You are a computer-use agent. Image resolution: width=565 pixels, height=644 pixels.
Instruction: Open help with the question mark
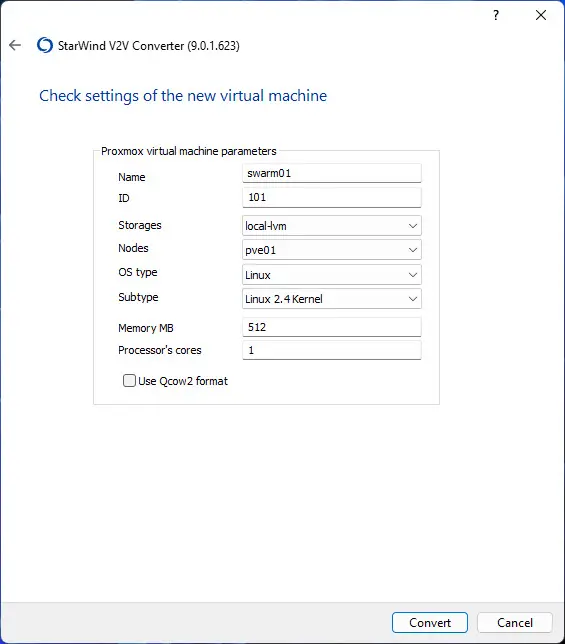(x=496, y=16)
